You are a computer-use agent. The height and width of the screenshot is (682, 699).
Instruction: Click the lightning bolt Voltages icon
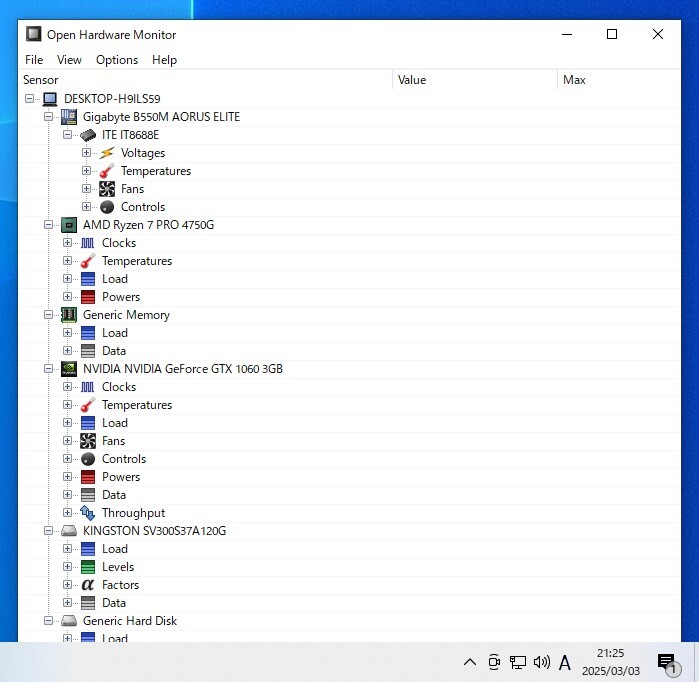tap(107, 153)
